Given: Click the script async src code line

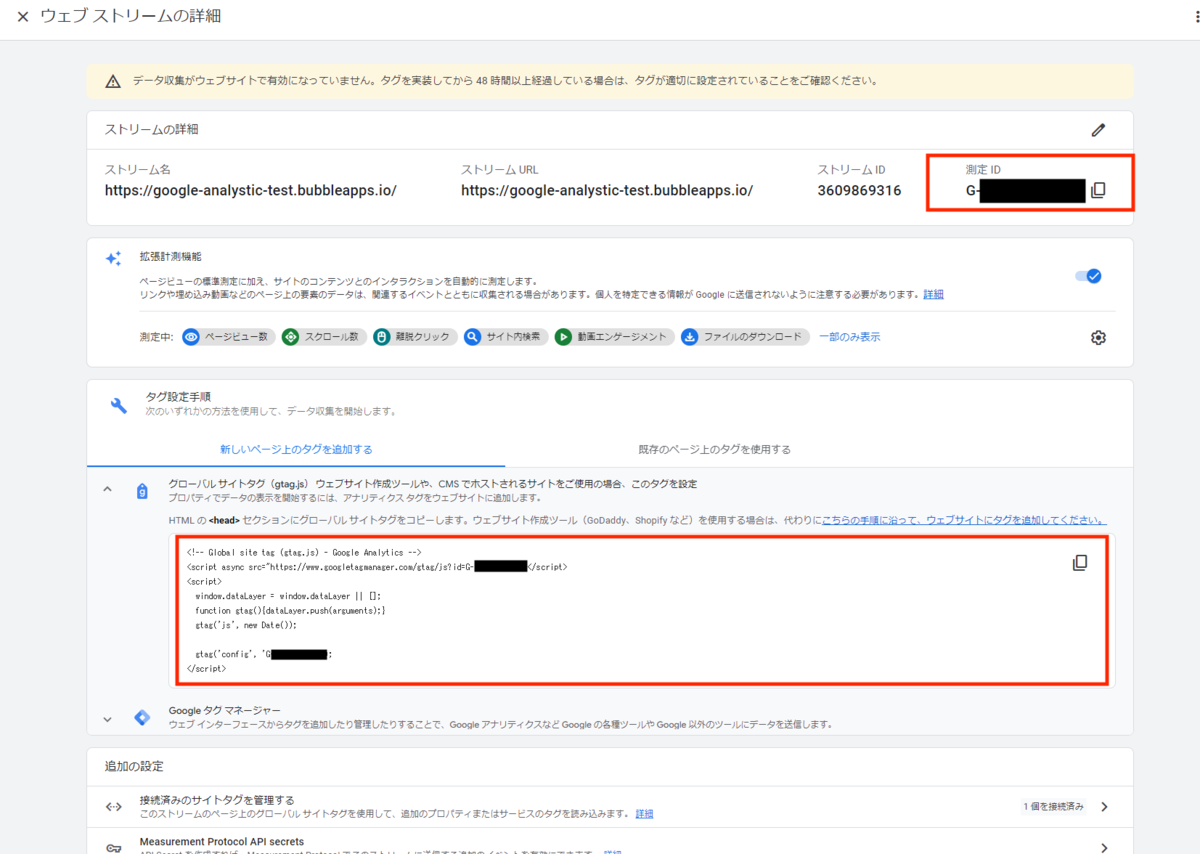Looking at the screenshot, I should 377,567.
